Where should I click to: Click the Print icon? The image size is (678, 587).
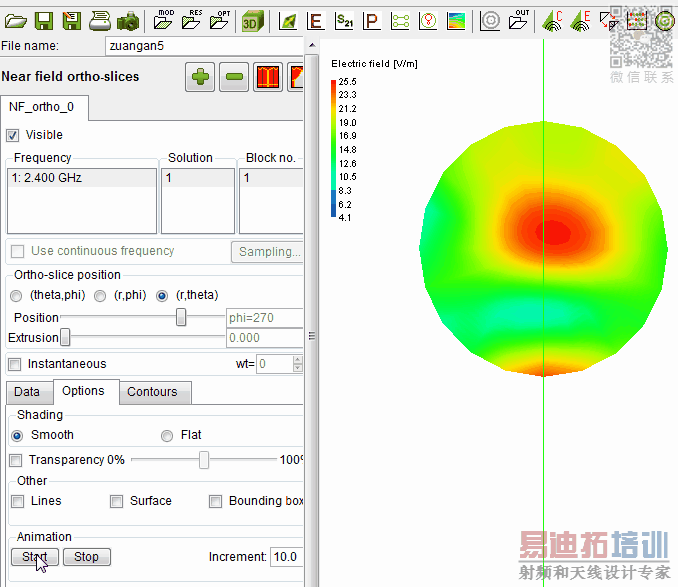[100, 21]
